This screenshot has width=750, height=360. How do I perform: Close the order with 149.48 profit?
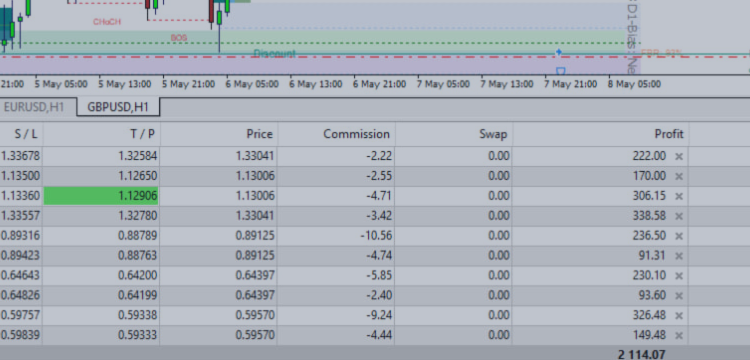coord(679,336)
